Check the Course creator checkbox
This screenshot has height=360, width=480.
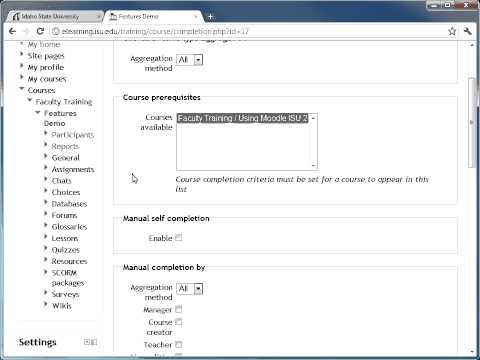coord(179,322)
